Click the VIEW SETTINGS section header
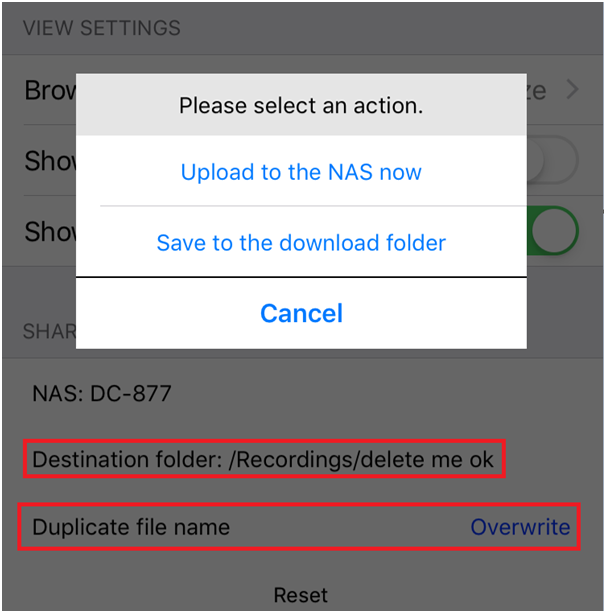Viewport: 606px width, 613px height. coord(102,27)
